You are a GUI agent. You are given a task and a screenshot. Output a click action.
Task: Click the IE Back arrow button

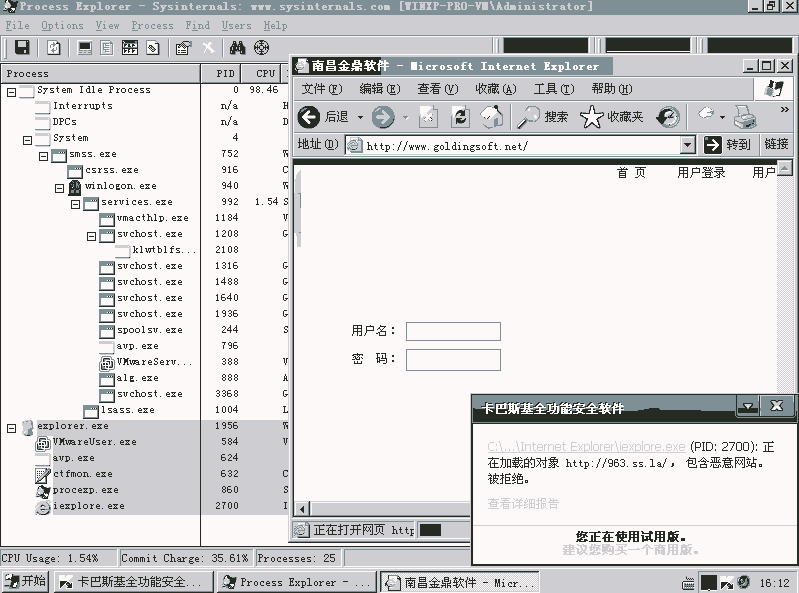tap(309, 117)
